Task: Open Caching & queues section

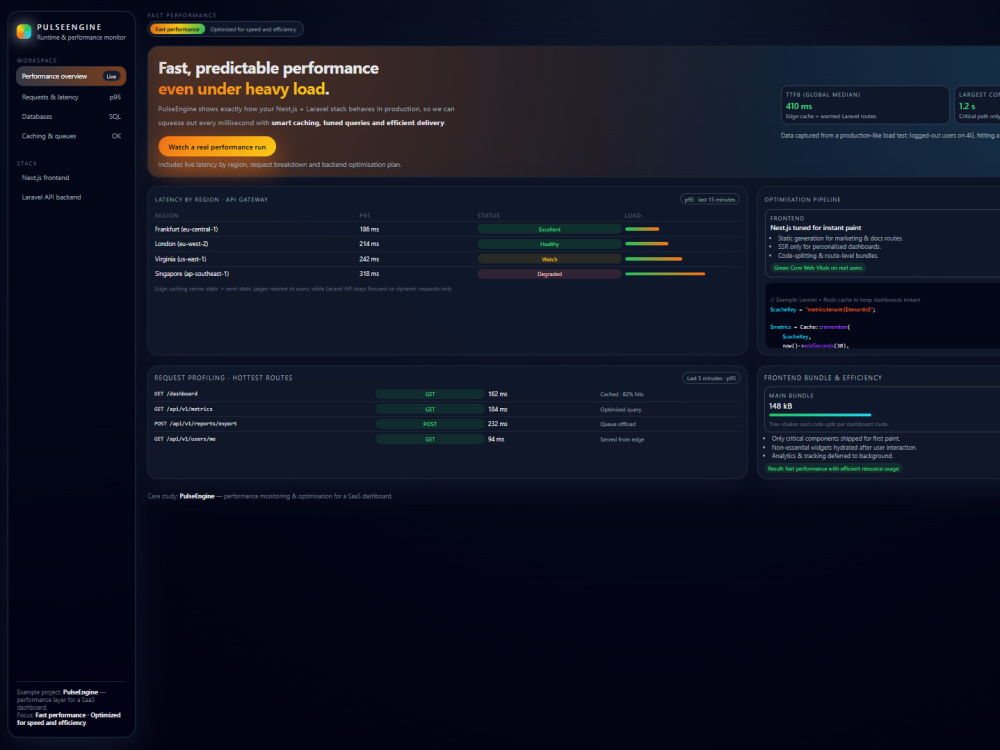Action: 71,136
